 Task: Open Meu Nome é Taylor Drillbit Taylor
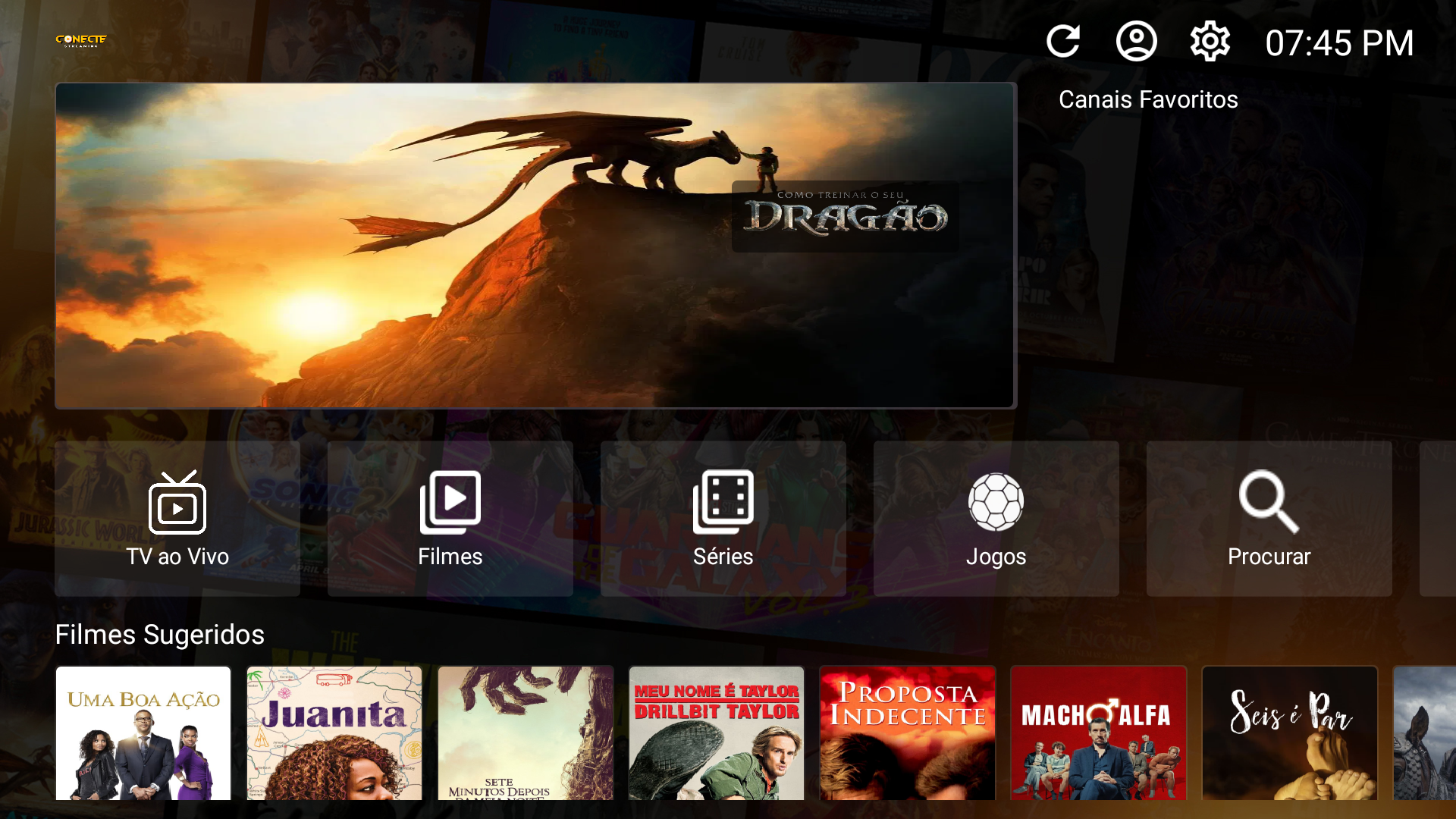coord(717,733)
